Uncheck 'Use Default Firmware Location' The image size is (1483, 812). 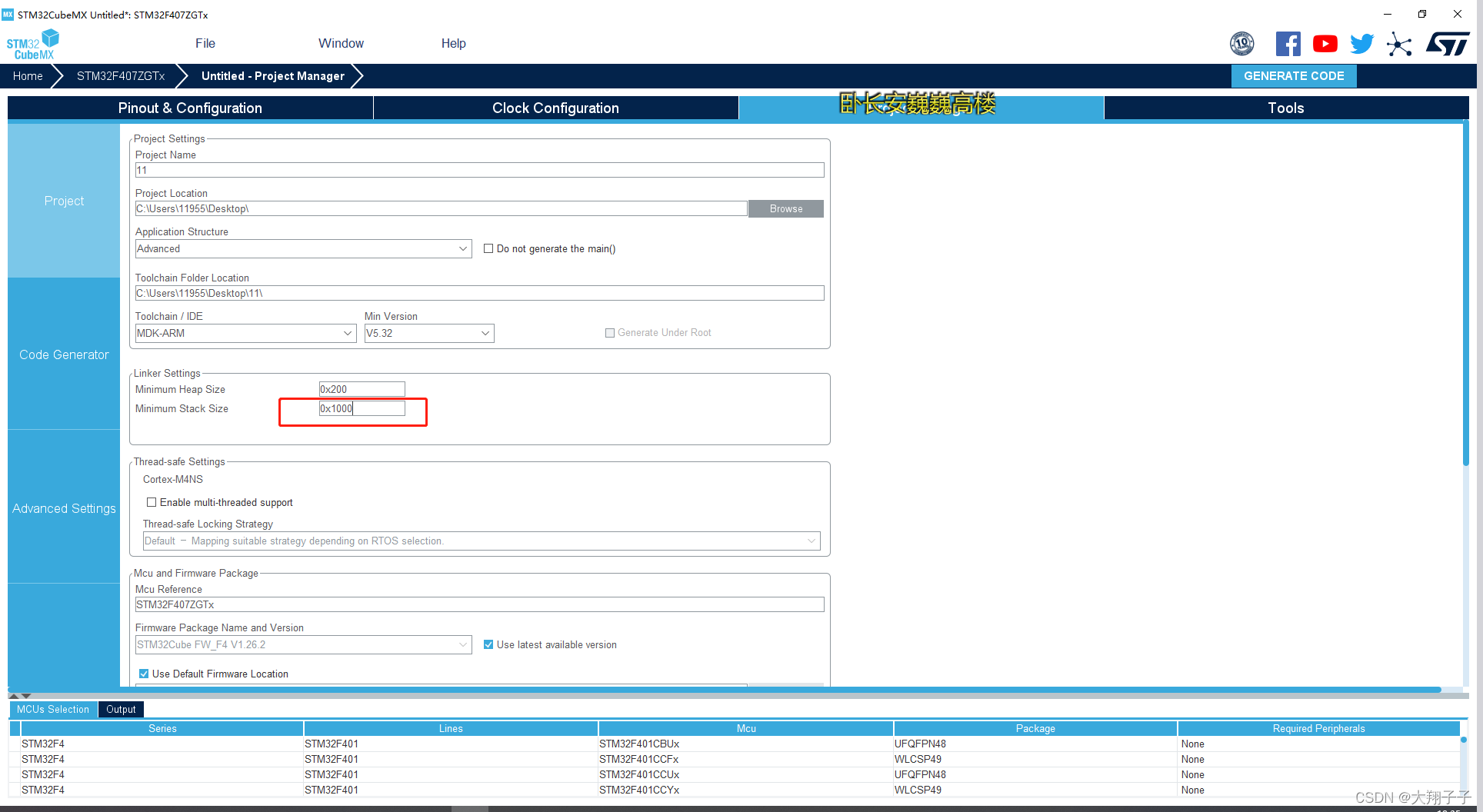[144, 674]
